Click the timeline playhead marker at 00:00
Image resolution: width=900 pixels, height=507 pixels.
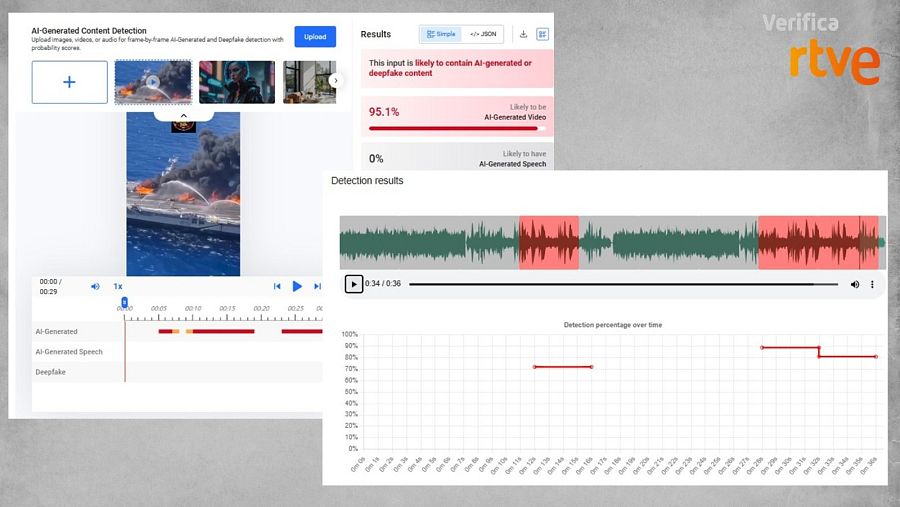coord(125,301)
